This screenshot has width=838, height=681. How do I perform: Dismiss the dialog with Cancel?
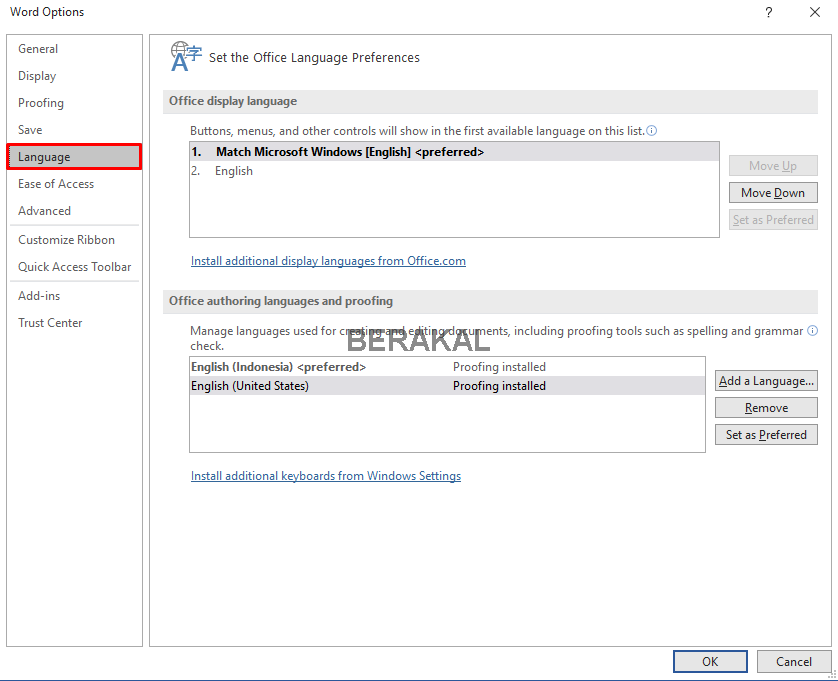point(794,662)
